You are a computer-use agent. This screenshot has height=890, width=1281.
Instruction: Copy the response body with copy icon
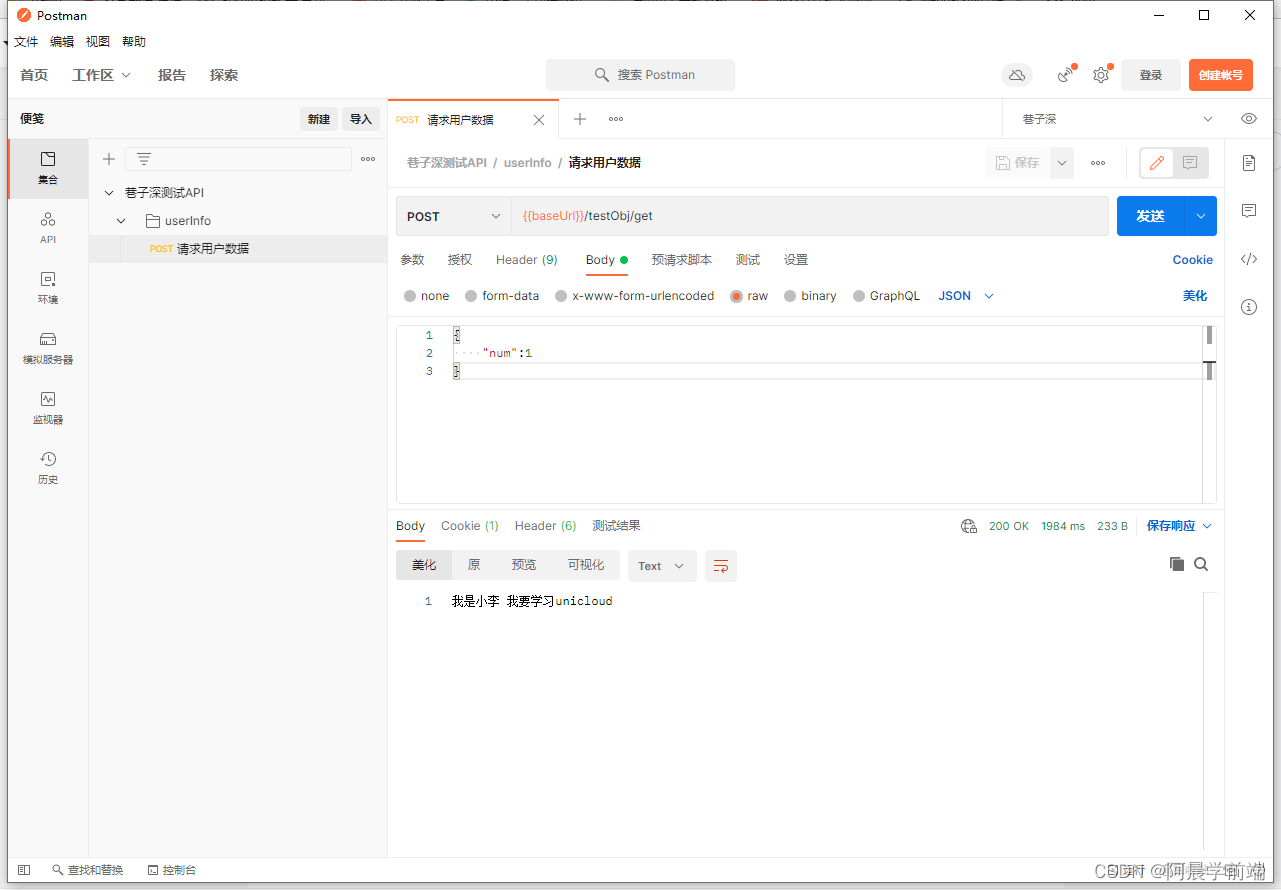point(1177,564)
